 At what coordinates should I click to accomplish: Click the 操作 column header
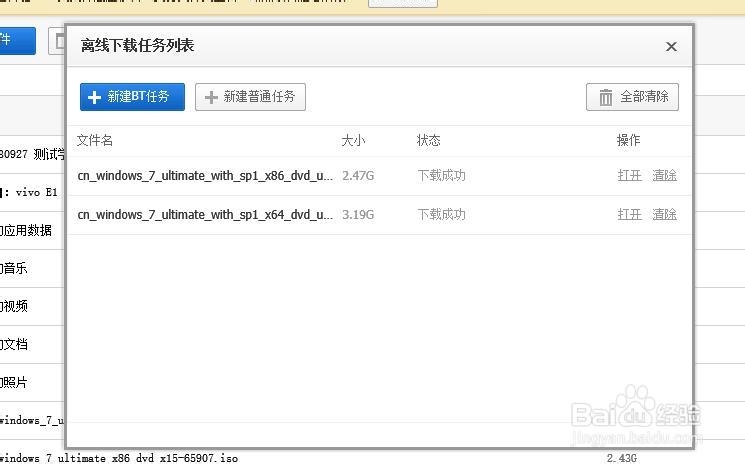click(x=628, y=141)
